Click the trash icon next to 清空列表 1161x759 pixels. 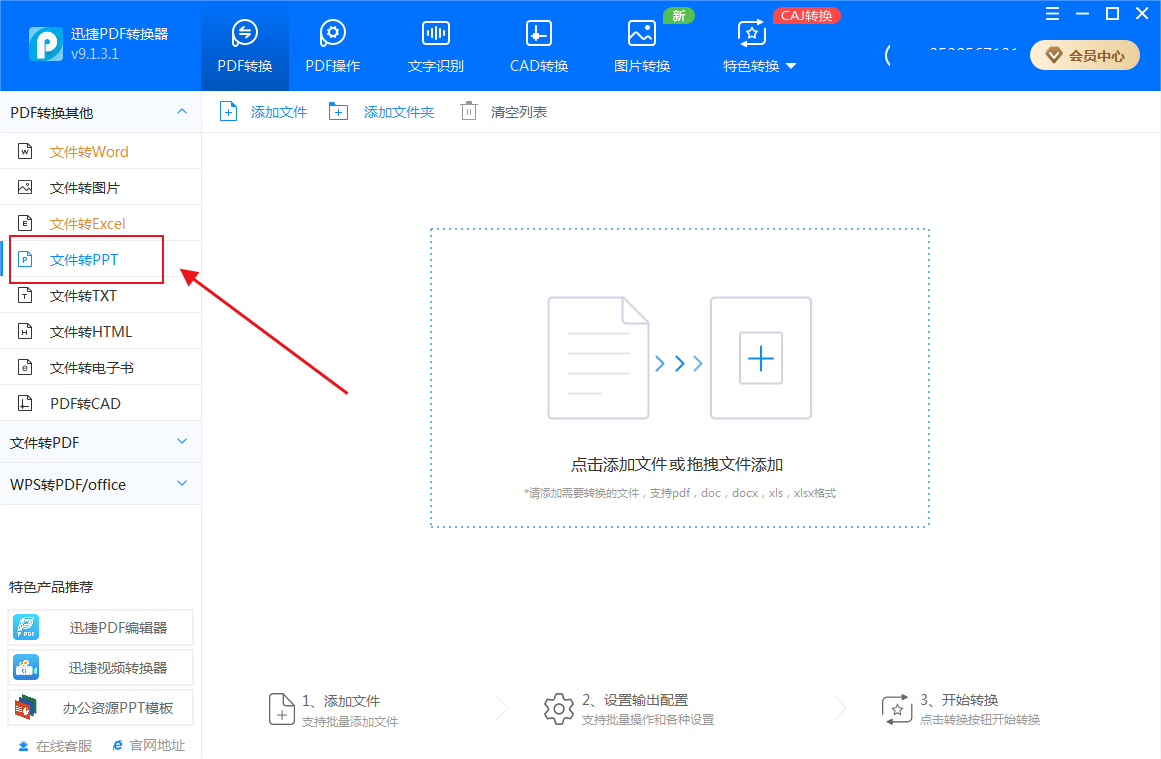coord(469,112)
